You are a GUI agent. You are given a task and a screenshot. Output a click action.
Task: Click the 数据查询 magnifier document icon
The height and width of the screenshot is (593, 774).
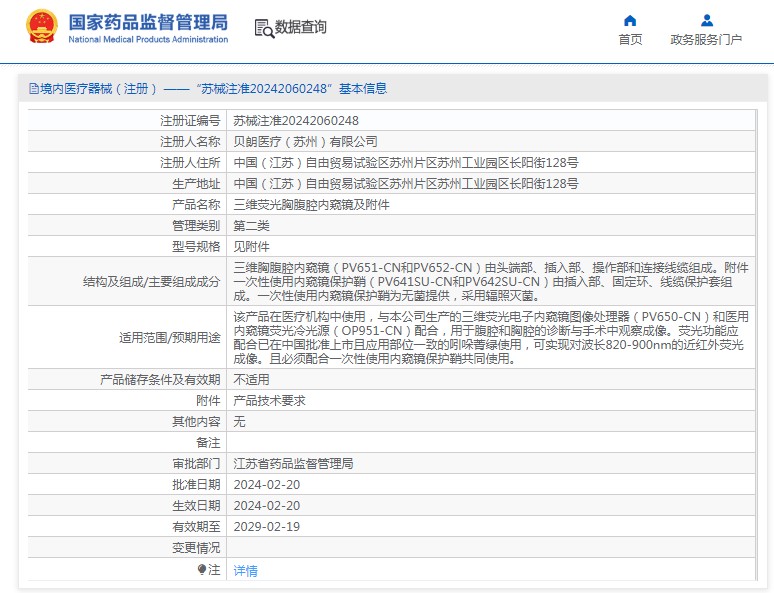(x=264, y=28)
